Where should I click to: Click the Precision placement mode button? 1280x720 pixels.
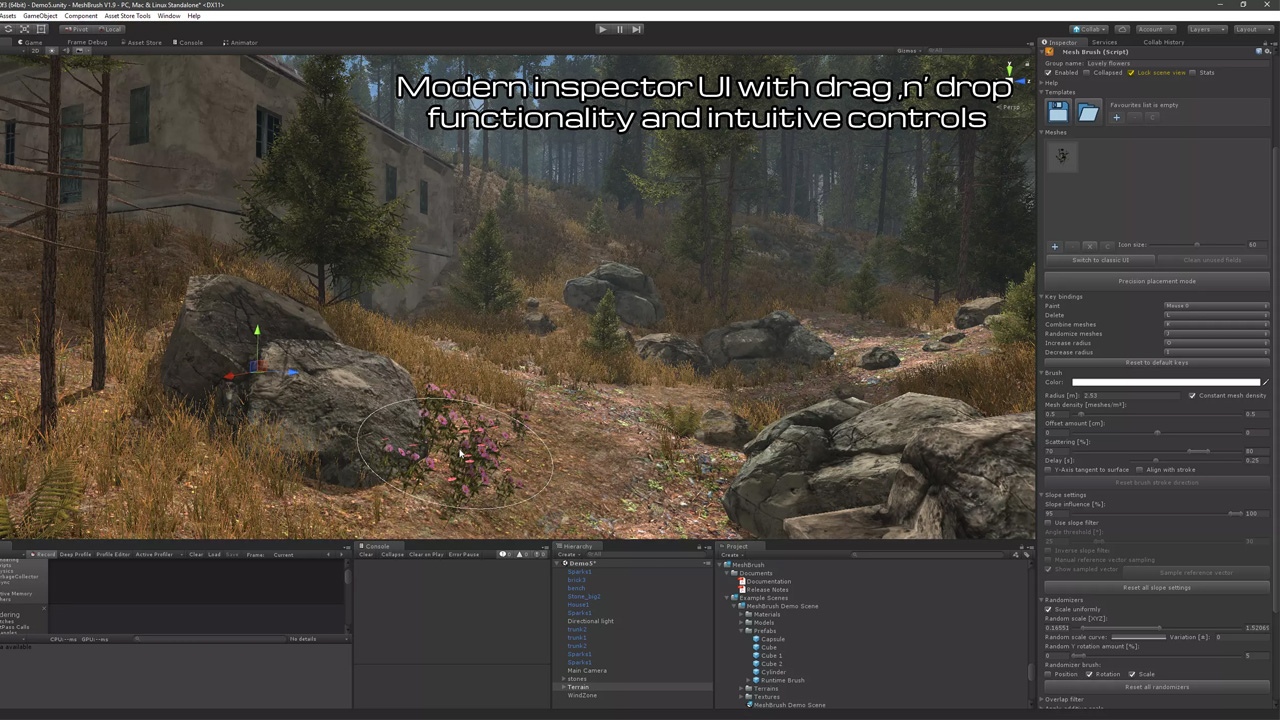(x=1156, y=281)
